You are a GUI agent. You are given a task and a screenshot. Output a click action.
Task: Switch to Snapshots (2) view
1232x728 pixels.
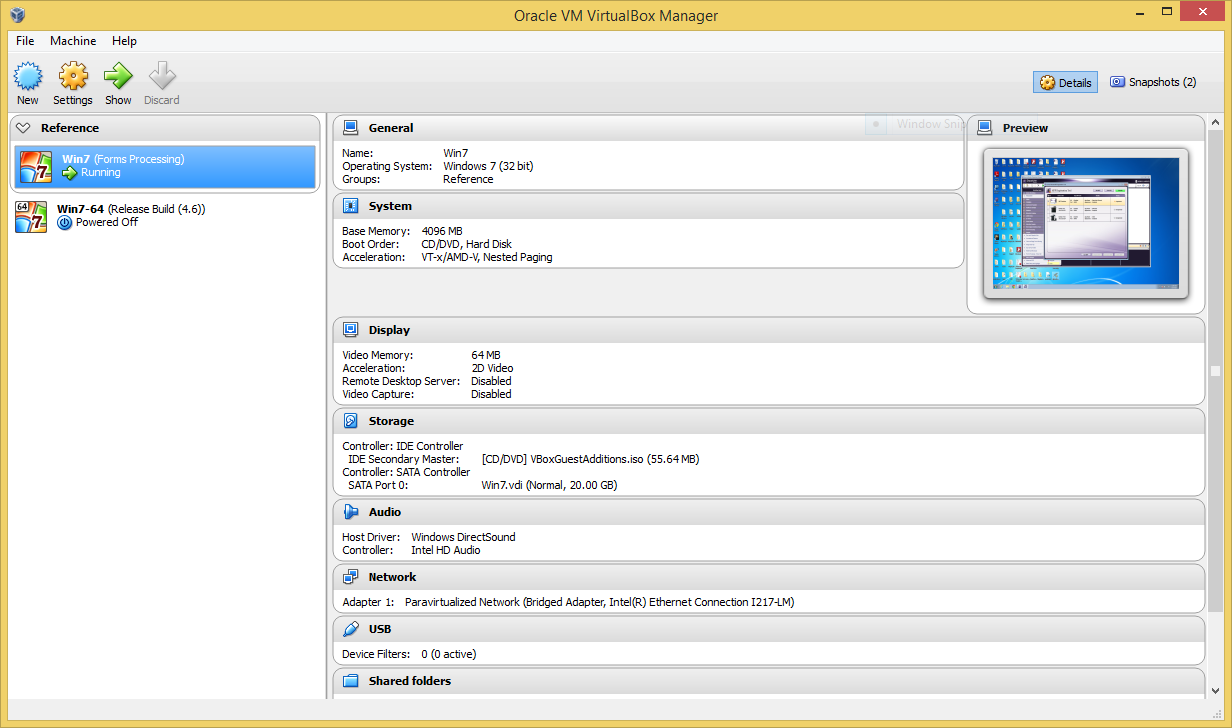(1152, 82)
